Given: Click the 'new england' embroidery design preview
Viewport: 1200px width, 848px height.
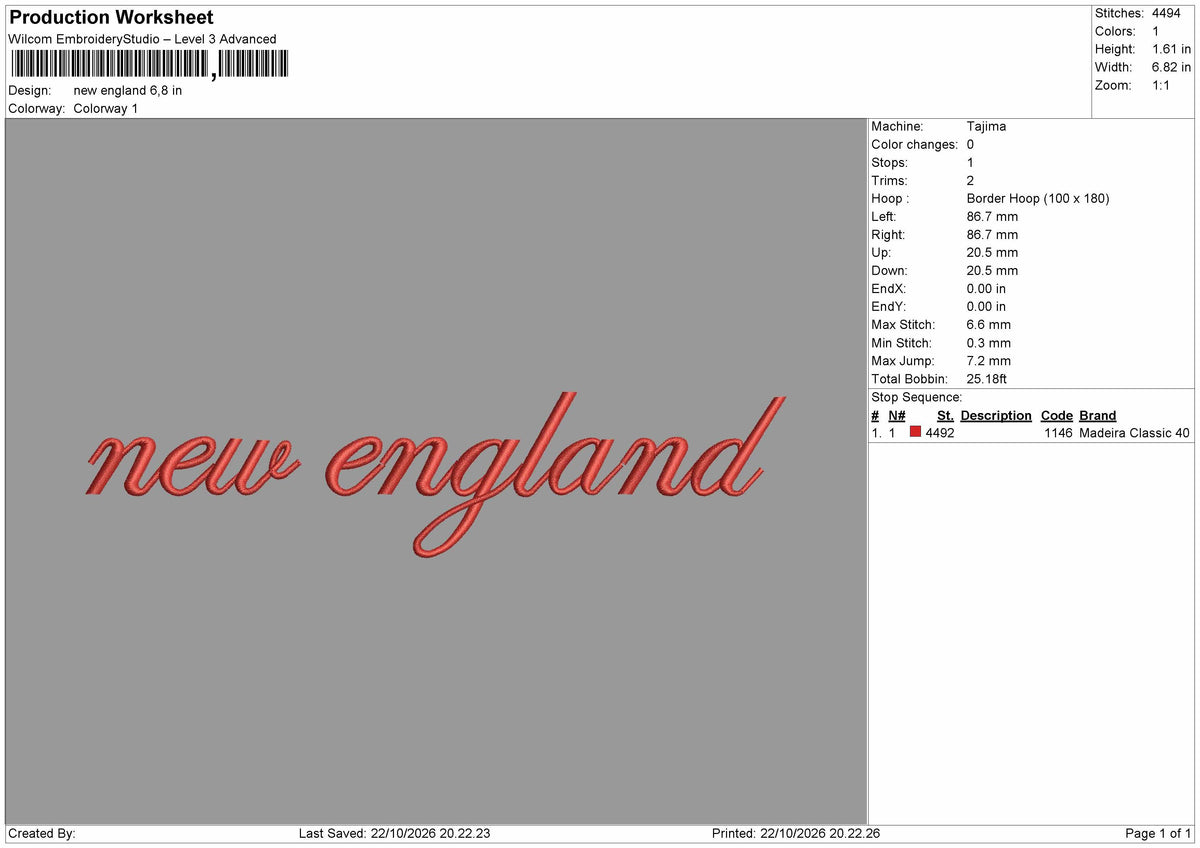Looking at the screenshot, I should point(436,474).
